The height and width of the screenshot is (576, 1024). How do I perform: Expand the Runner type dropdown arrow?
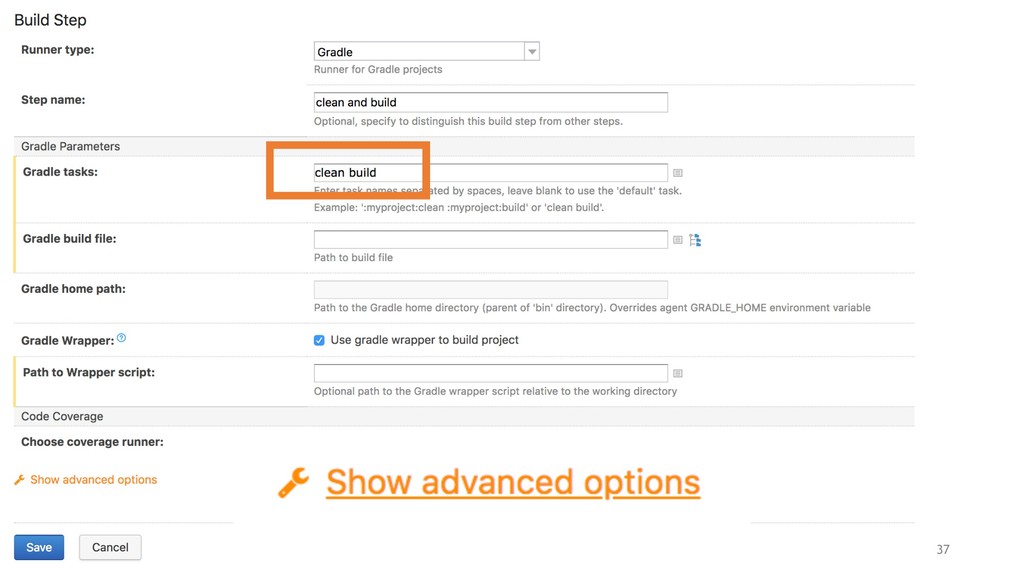click(532, 52)
